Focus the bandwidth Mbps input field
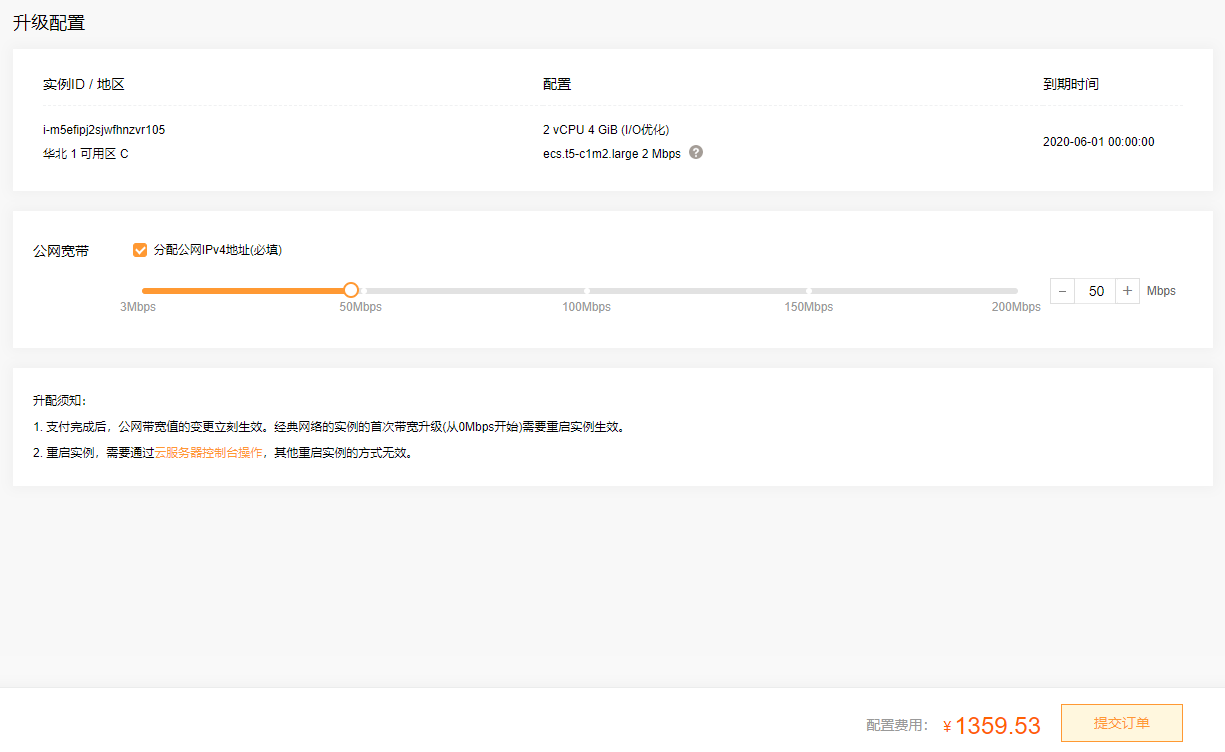The height and width of the screenshot is (752, 1225). pos(1096,291)
